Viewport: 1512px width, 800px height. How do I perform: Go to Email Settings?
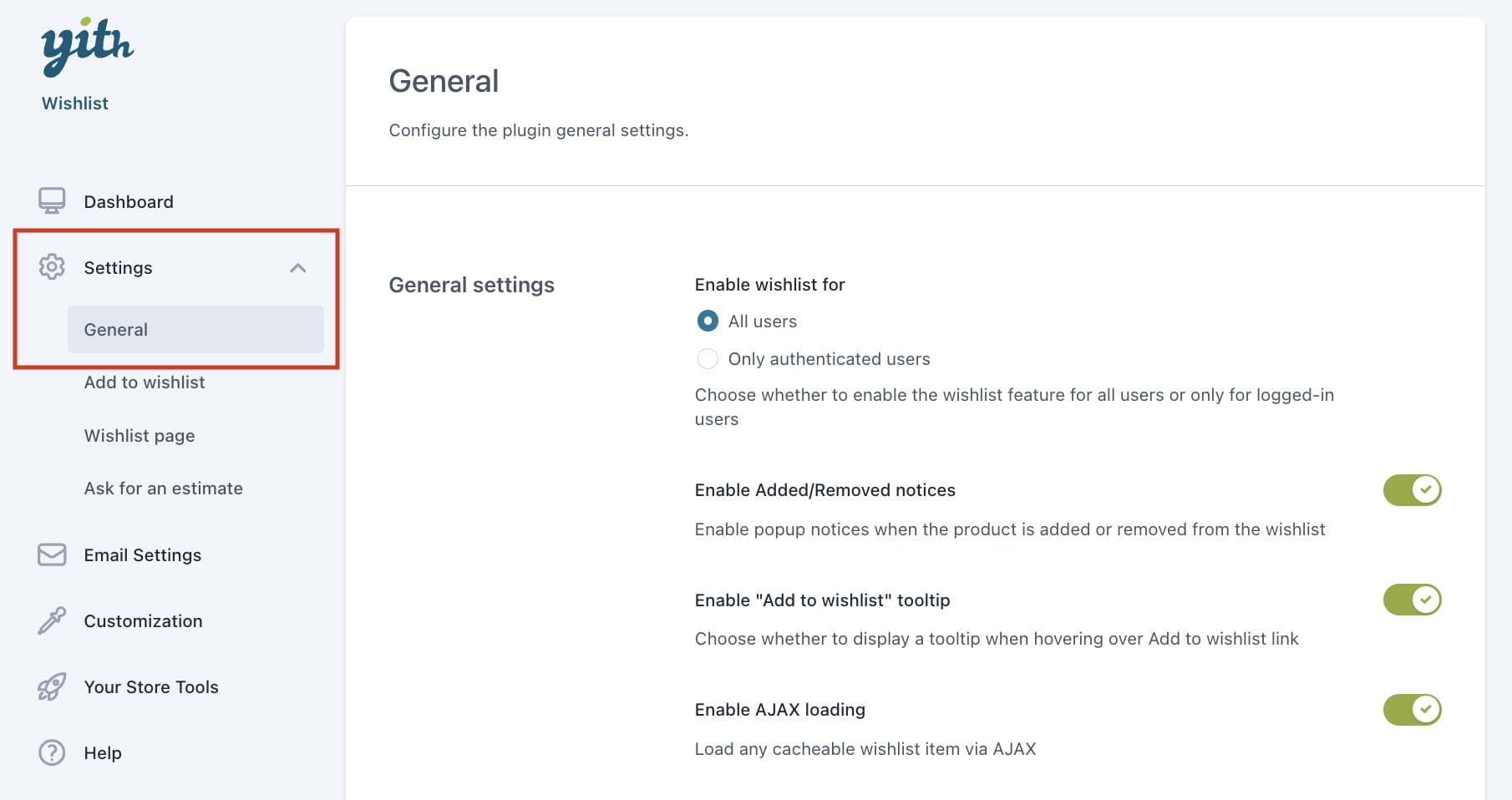(x=143, y=555)
